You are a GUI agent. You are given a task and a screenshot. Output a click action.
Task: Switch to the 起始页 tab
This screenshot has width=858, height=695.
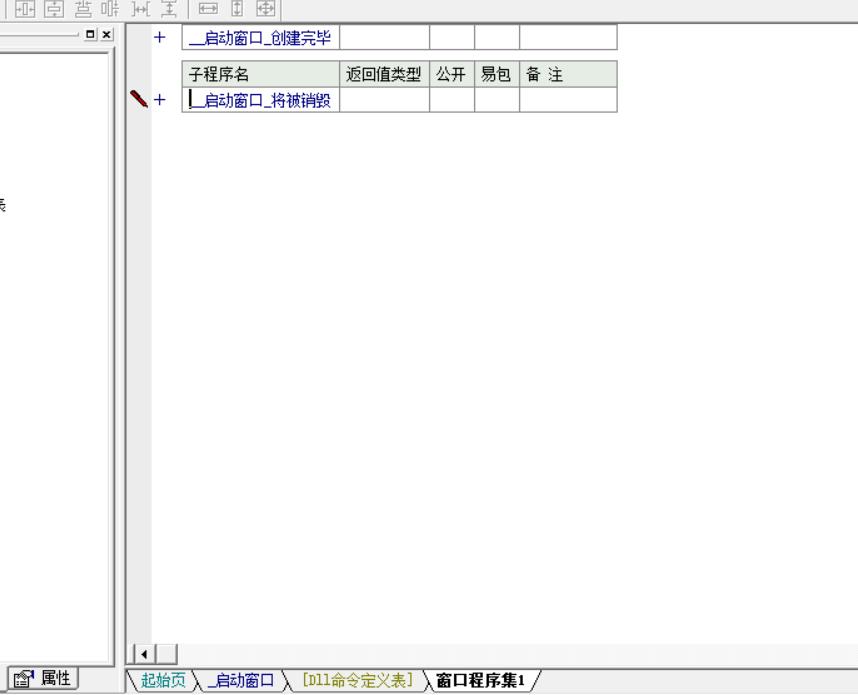tap(160, 681)
